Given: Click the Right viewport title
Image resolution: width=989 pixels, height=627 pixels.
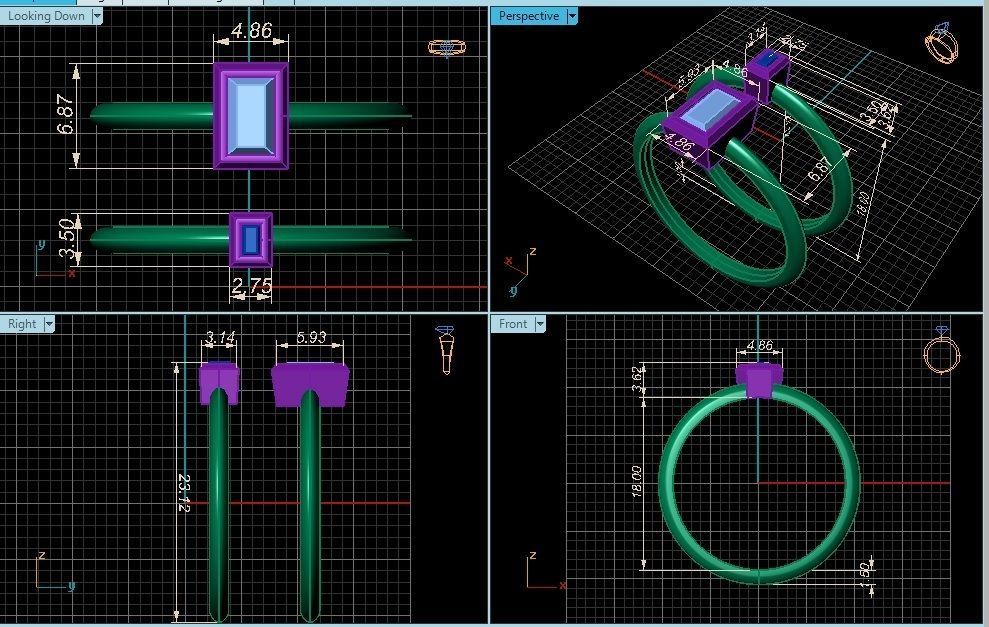Looking at the screenshot, I should tap(22, 324).
